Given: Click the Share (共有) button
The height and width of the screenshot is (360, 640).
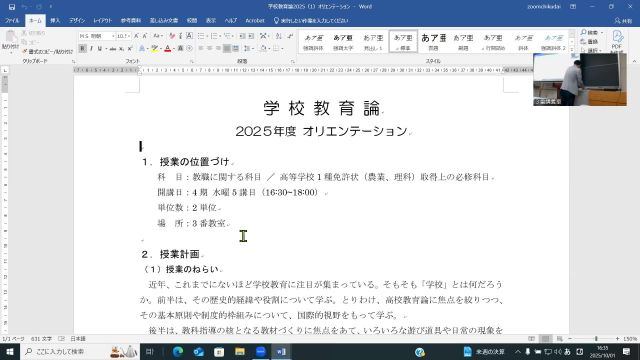Looking at the screenshot, I should (x=623, y=20).
